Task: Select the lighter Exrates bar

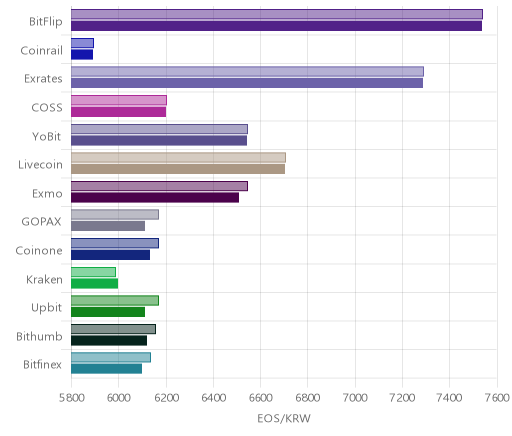Action: click(x=247, y=72)
